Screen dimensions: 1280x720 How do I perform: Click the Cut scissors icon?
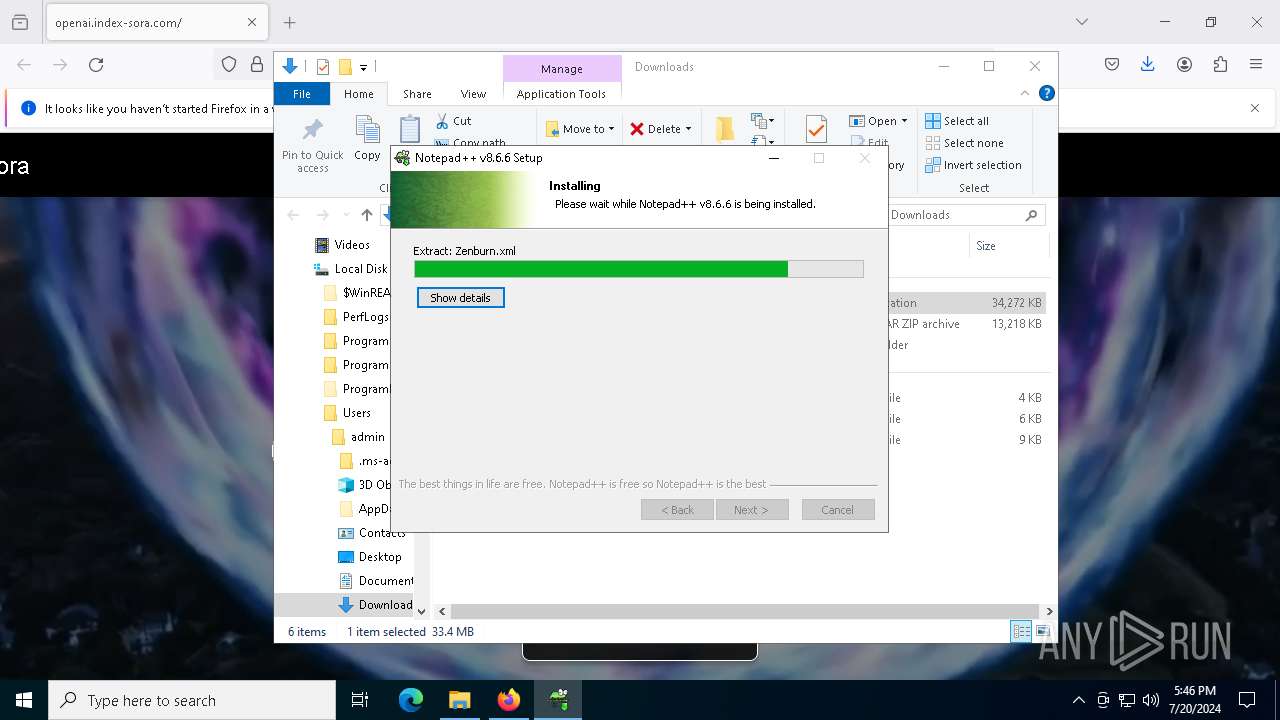click(442, 121)
